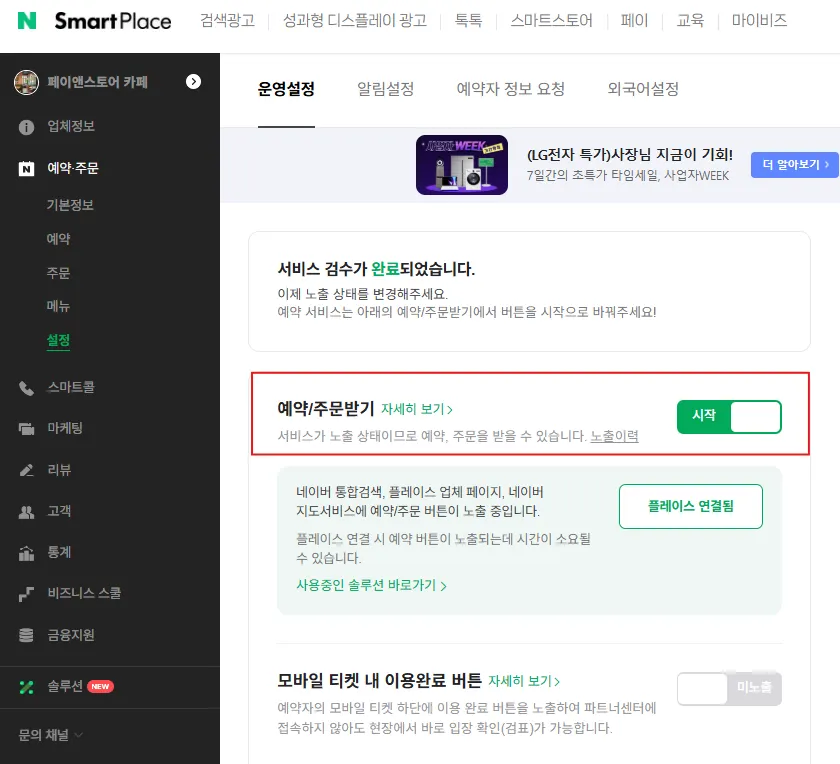Switch to the 예약자 정보 요청 tab

[x=511, y=89]
